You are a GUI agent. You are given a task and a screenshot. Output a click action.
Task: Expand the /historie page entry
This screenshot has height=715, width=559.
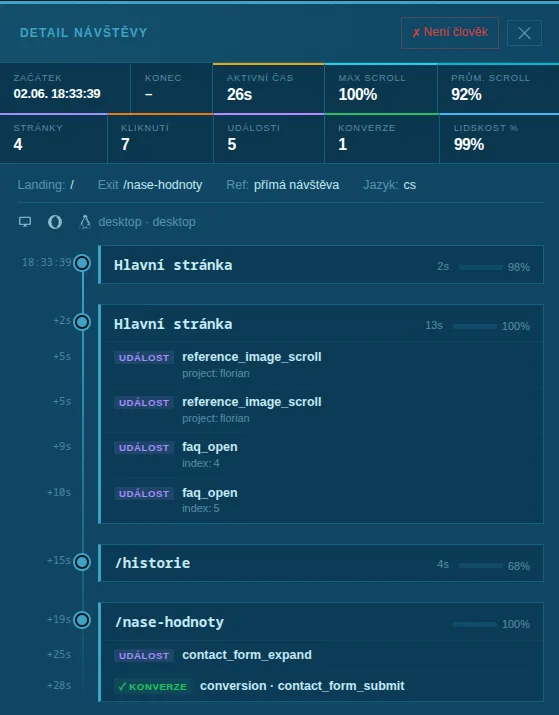click(x=321, y=563)
